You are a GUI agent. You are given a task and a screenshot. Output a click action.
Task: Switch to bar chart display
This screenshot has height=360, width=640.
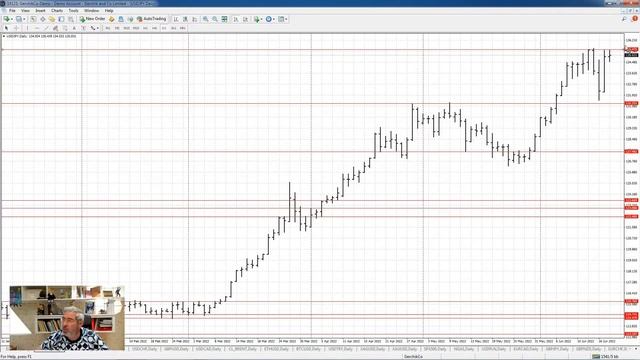tap(176, 19)
